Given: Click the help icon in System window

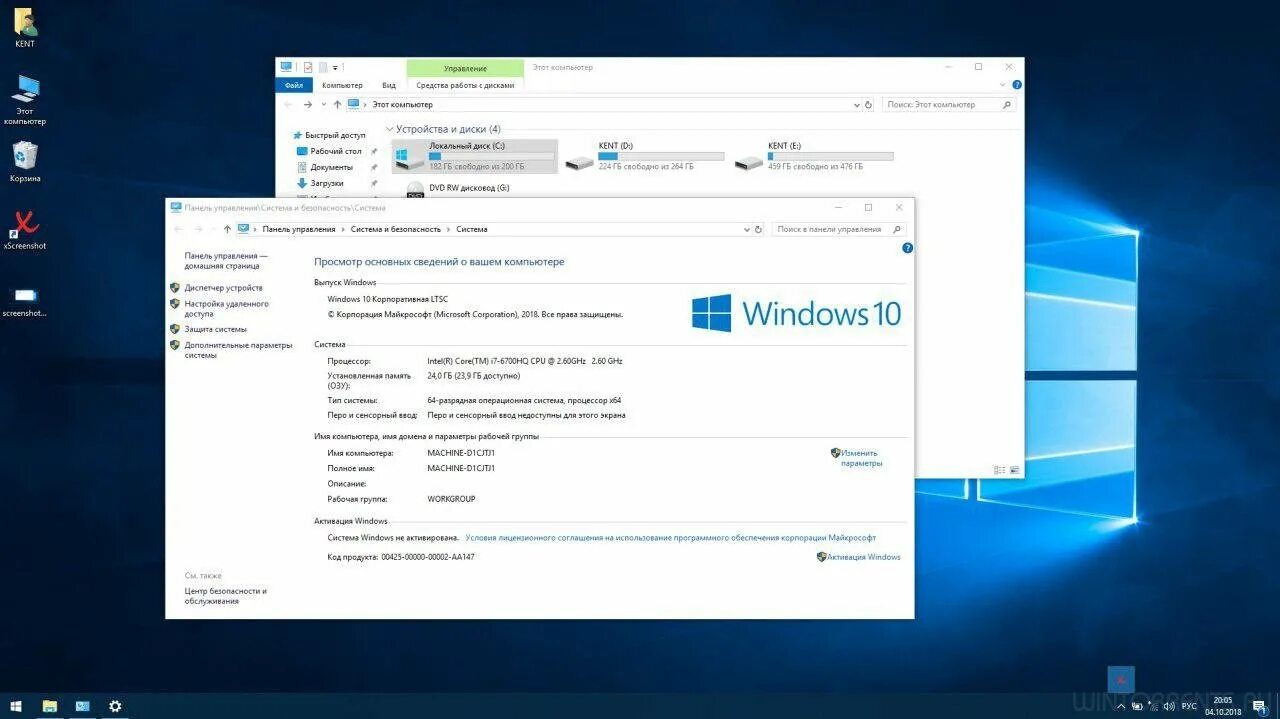Looking at the screenshot, I should 907,247.
